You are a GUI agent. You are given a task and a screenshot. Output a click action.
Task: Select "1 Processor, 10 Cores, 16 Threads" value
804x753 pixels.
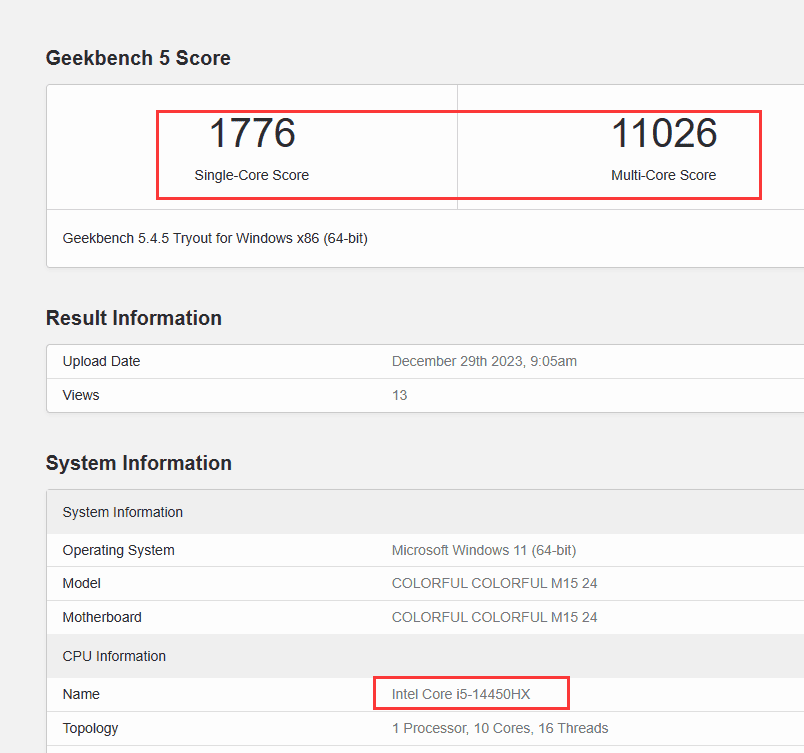(x=500, y=728)
